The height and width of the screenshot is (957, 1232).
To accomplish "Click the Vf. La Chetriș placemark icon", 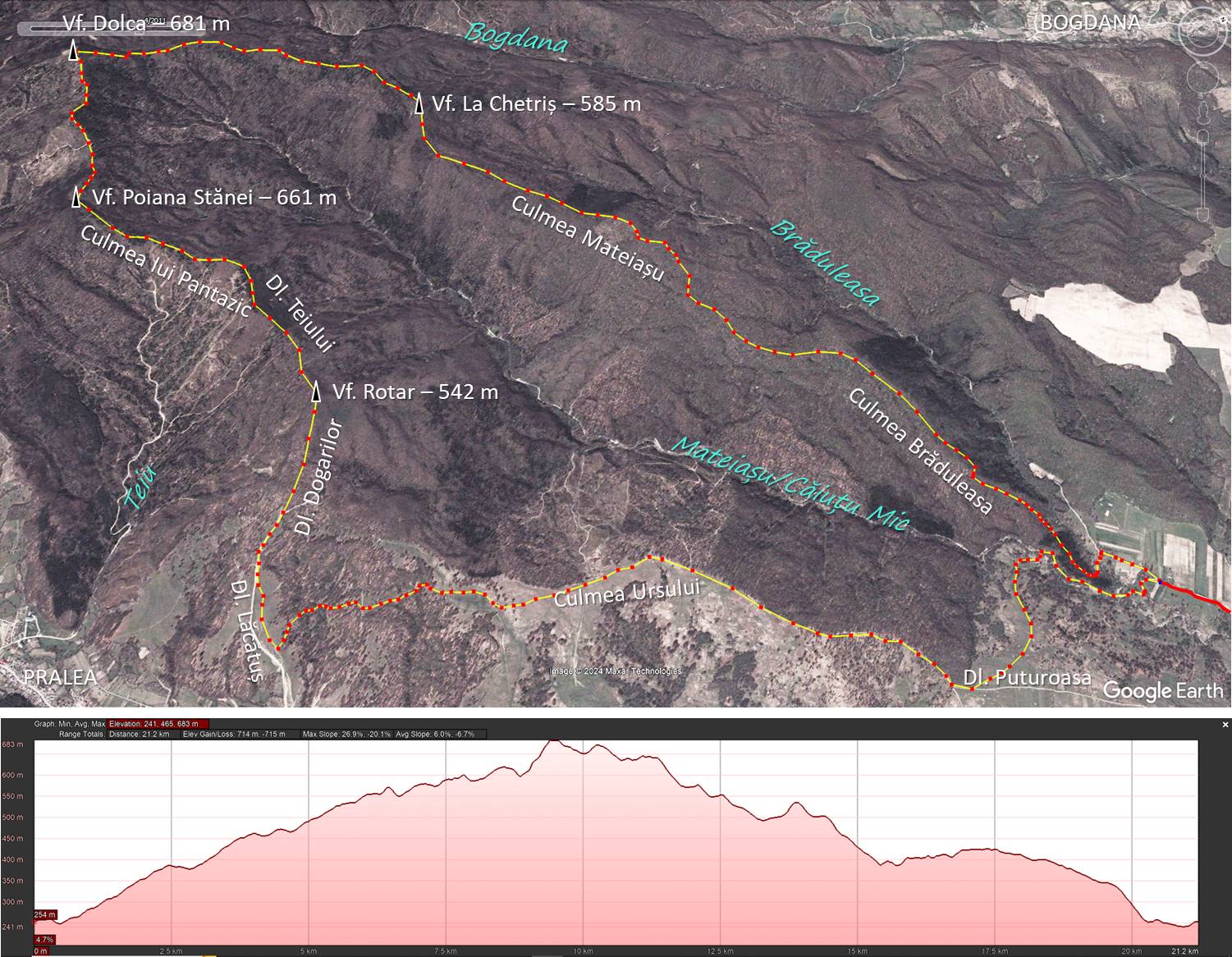I will click(419, 103).
